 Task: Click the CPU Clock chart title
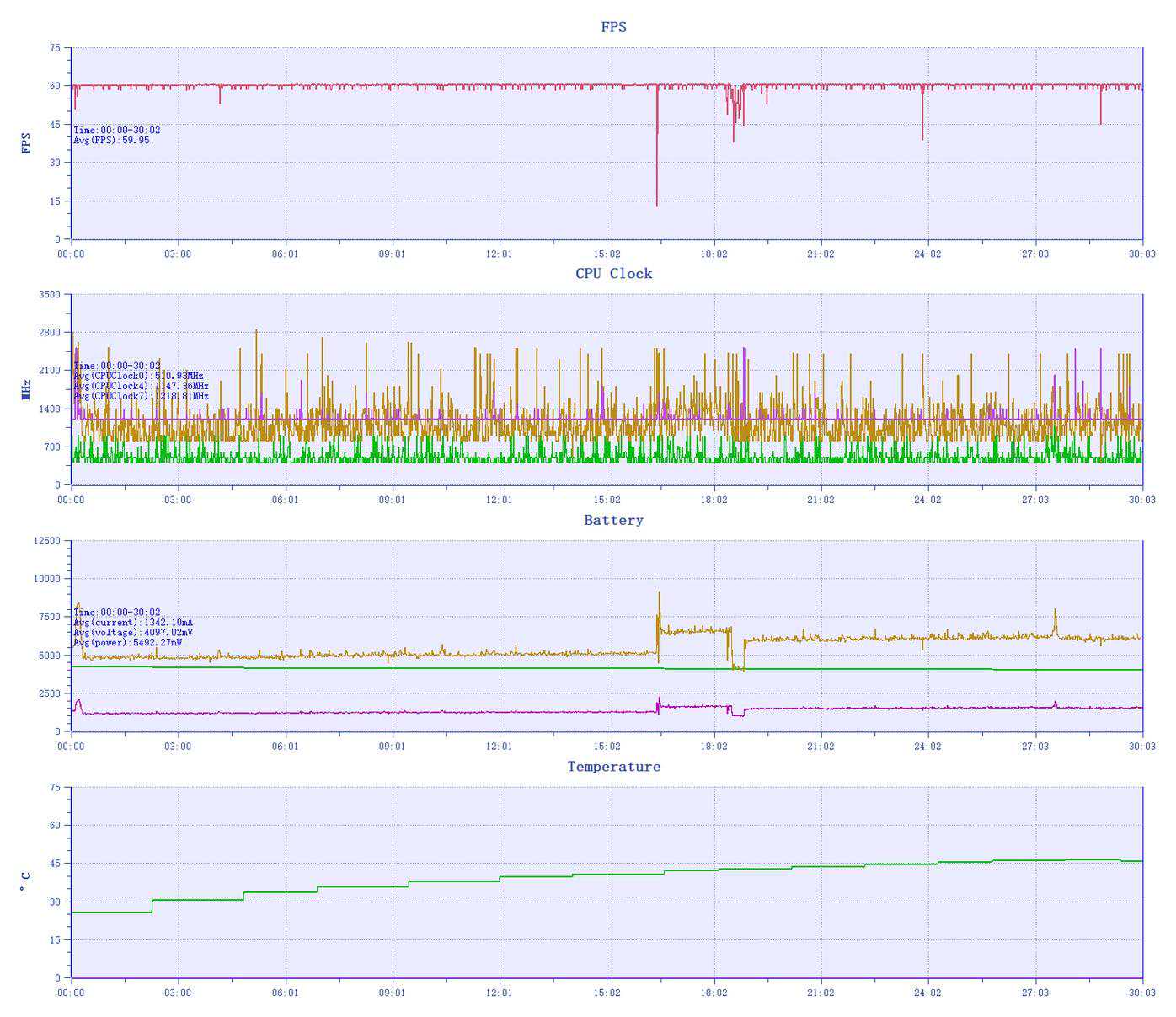pyautogui.click(x=613, y=274)
